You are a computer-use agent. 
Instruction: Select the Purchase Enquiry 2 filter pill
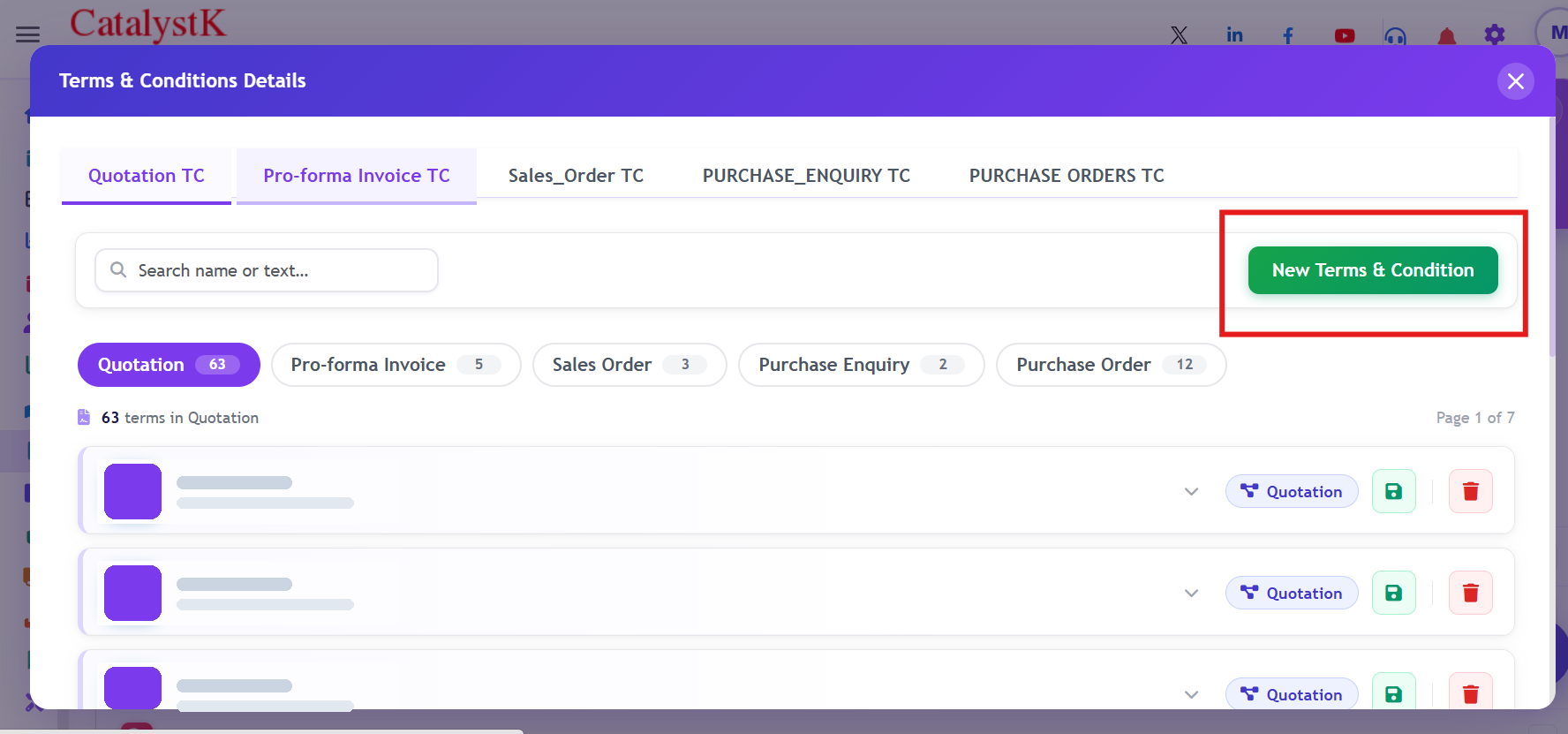(x=861, y=365)
